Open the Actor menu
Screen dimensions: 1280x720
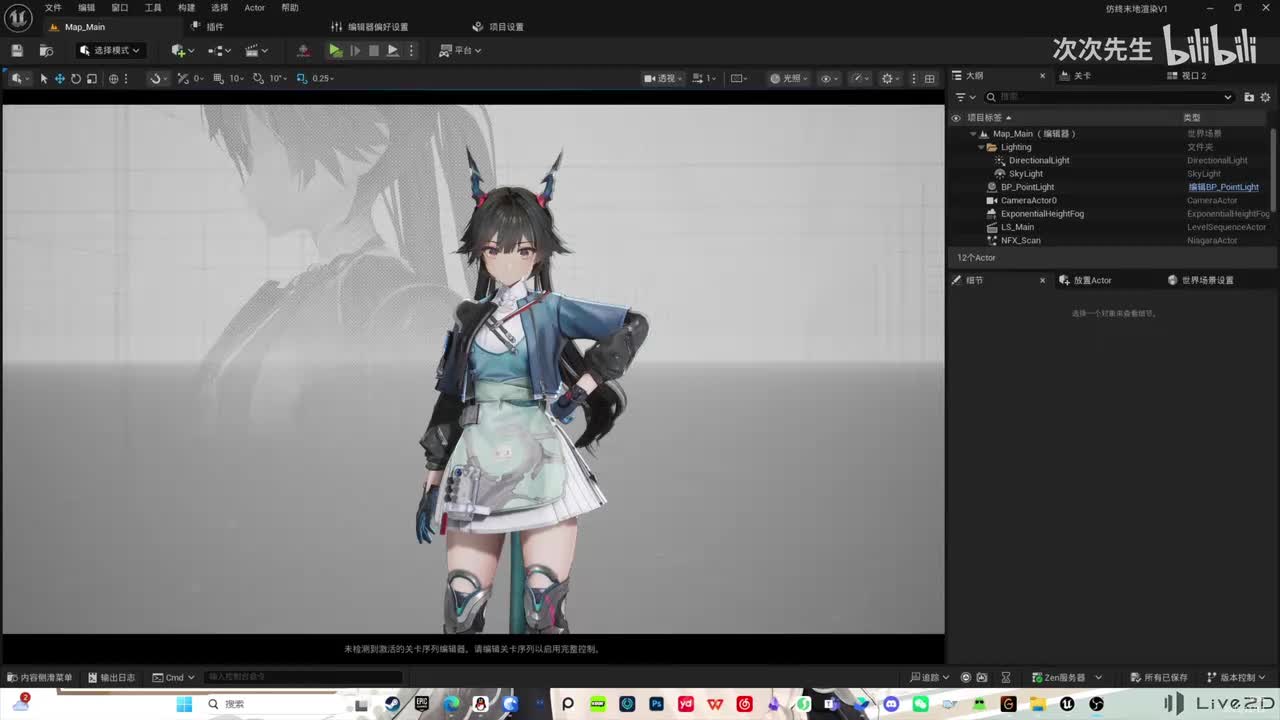[x=255, y=8]
